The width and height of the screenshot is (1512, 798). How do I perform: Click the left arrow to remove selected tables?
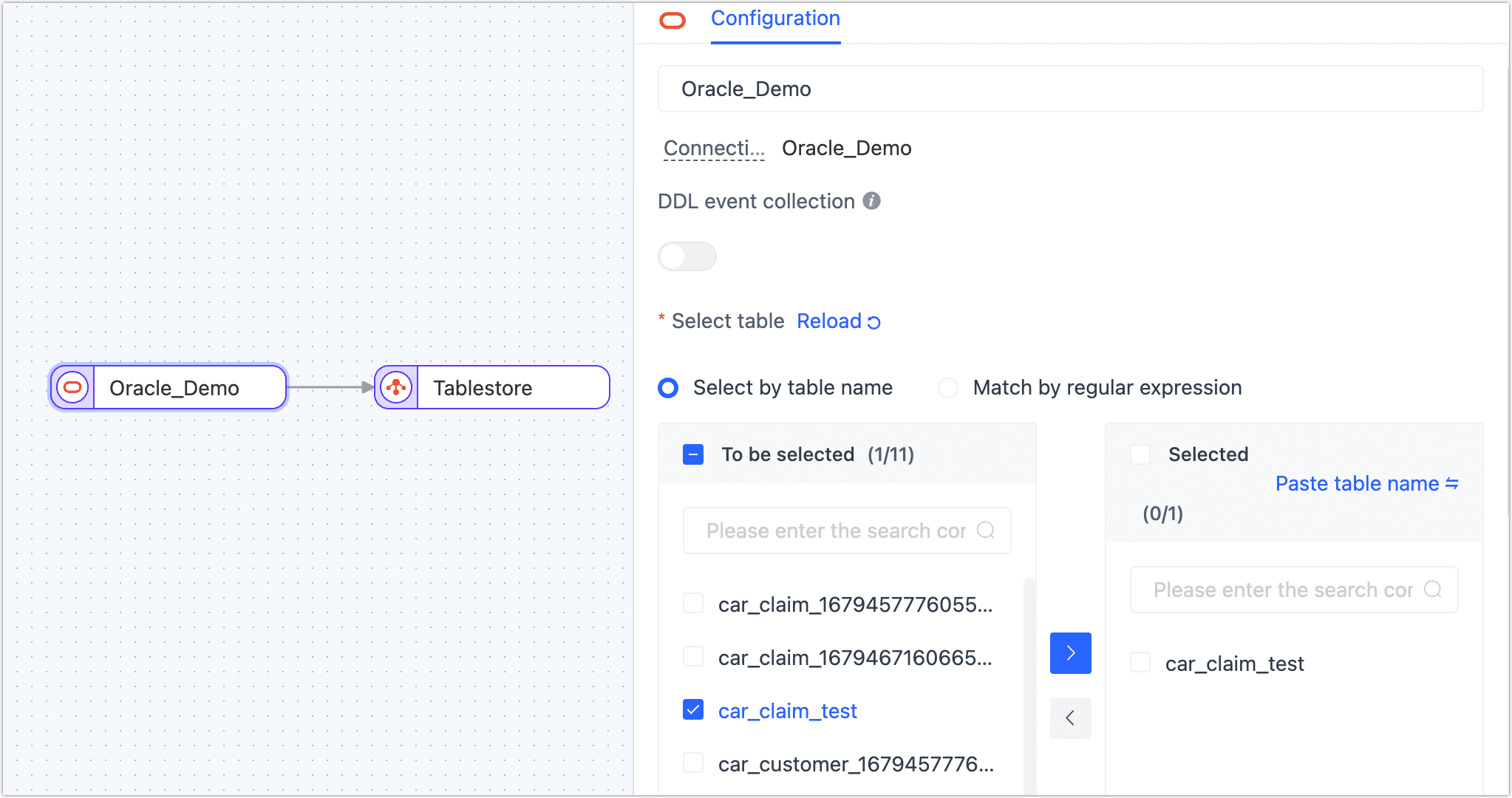1071,717
